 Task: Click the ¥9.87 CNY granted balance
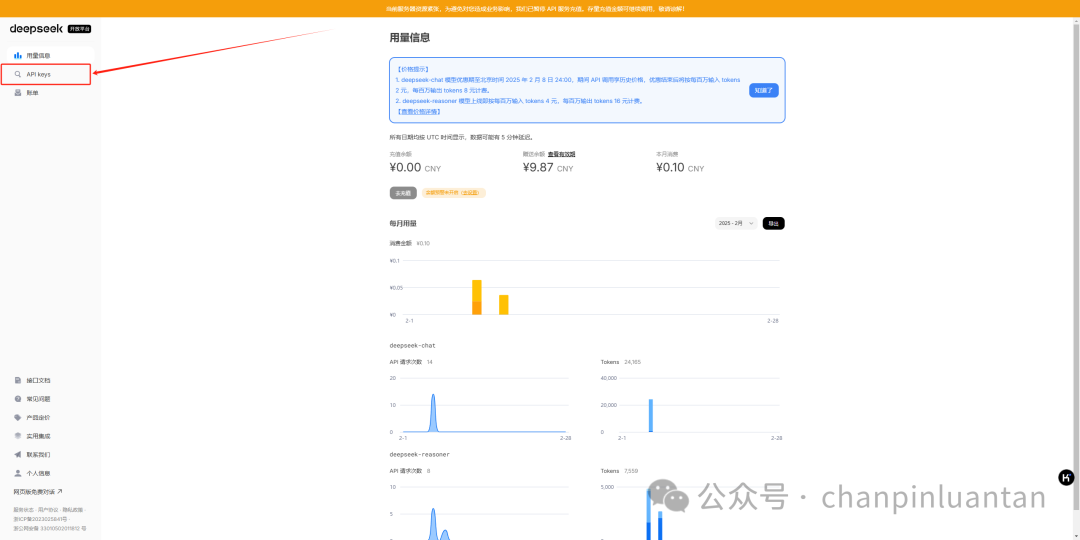coord(548,167)
